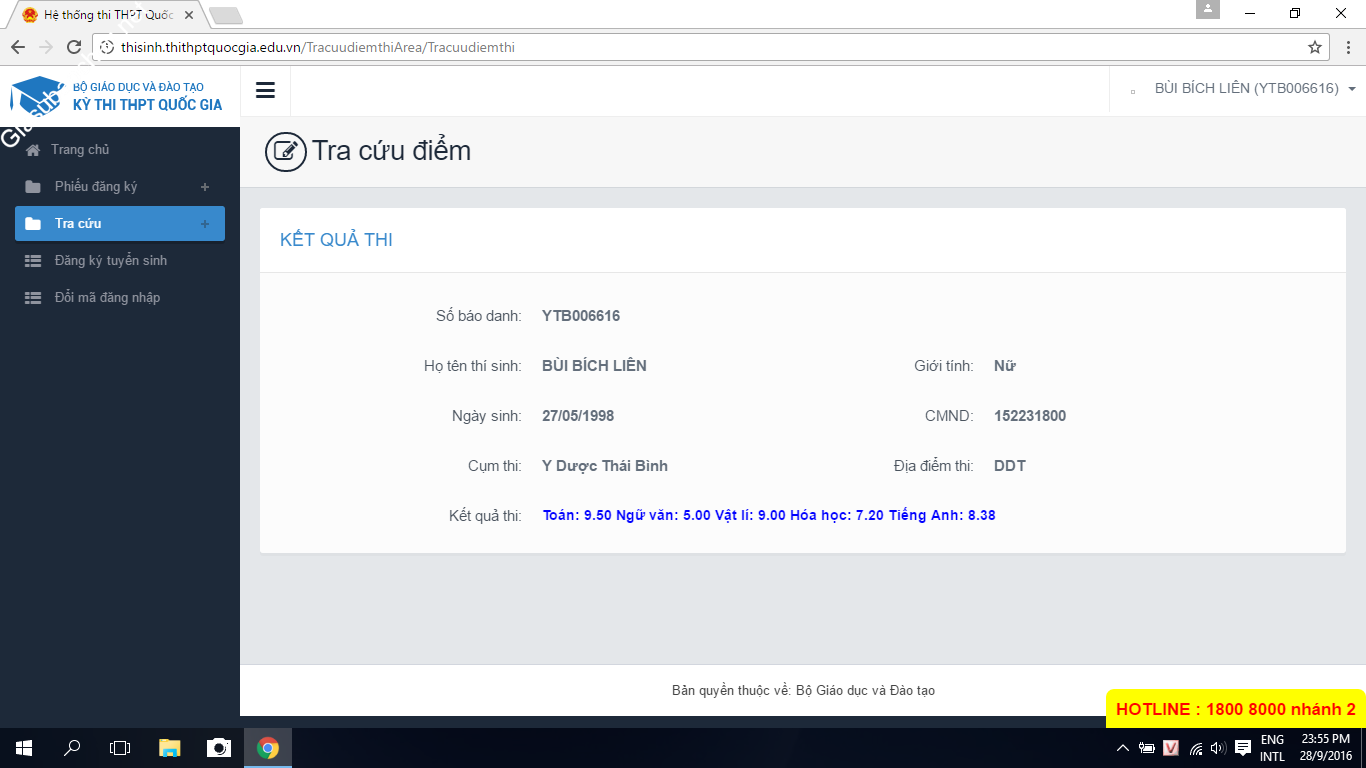1366x768 pixels.
Task: Open a new browser tab
Action: pyautogui.click(x=226, y=16)
